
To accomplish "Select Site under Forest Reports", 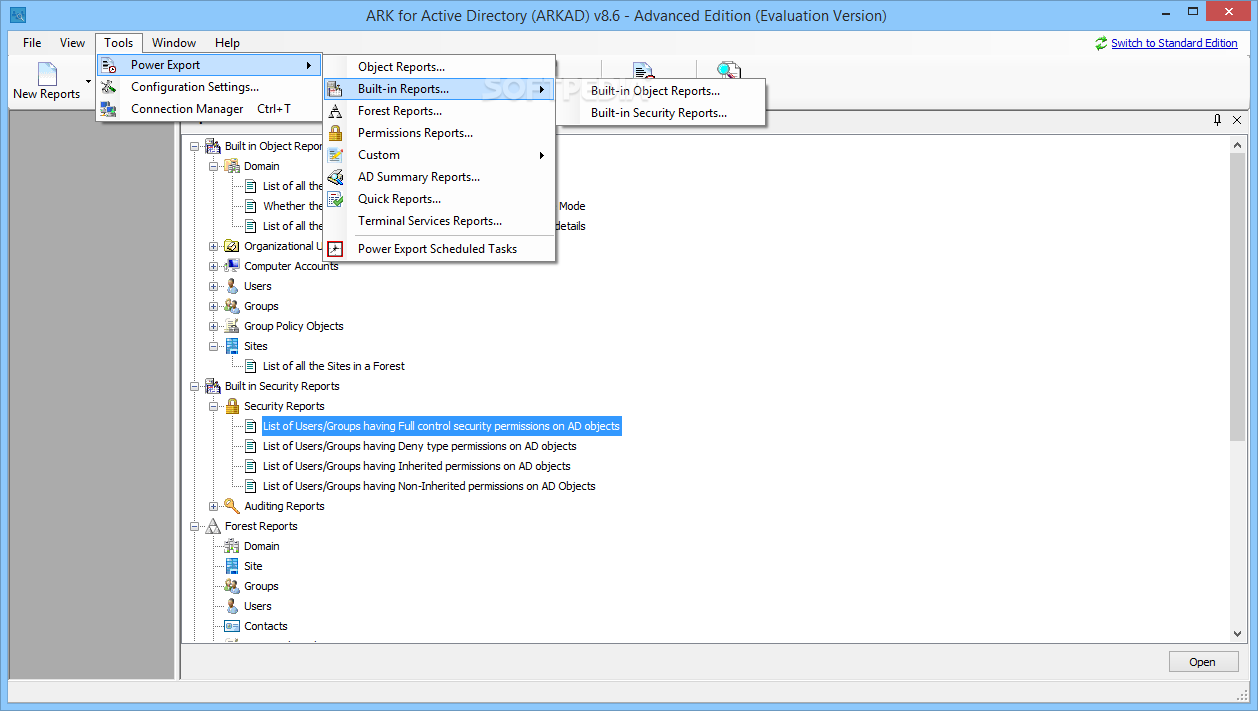I will pyautogui.click(x=253, y=566).
